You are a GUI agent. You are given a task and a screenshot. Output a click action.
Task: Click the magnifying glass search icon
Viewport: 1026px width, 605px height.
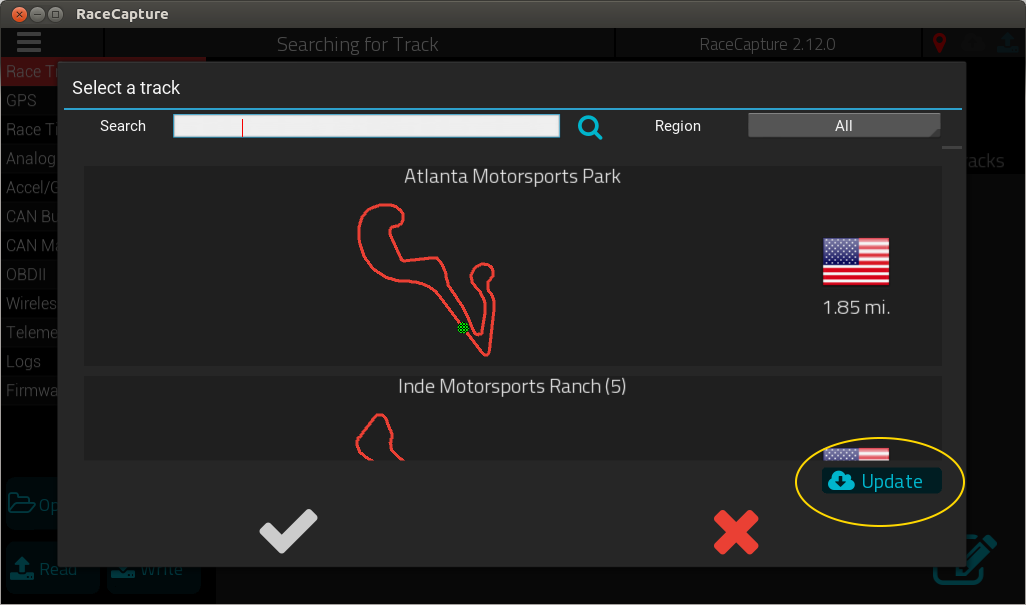[x=590, y=127]
